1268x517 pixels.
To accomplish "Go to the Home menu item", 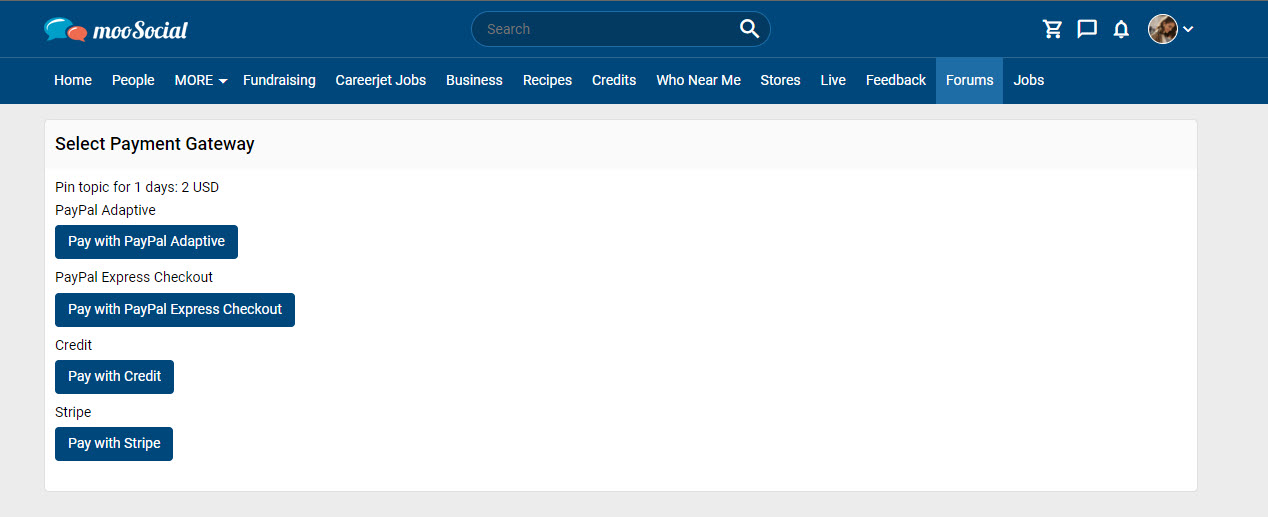I will pos(73,80).
